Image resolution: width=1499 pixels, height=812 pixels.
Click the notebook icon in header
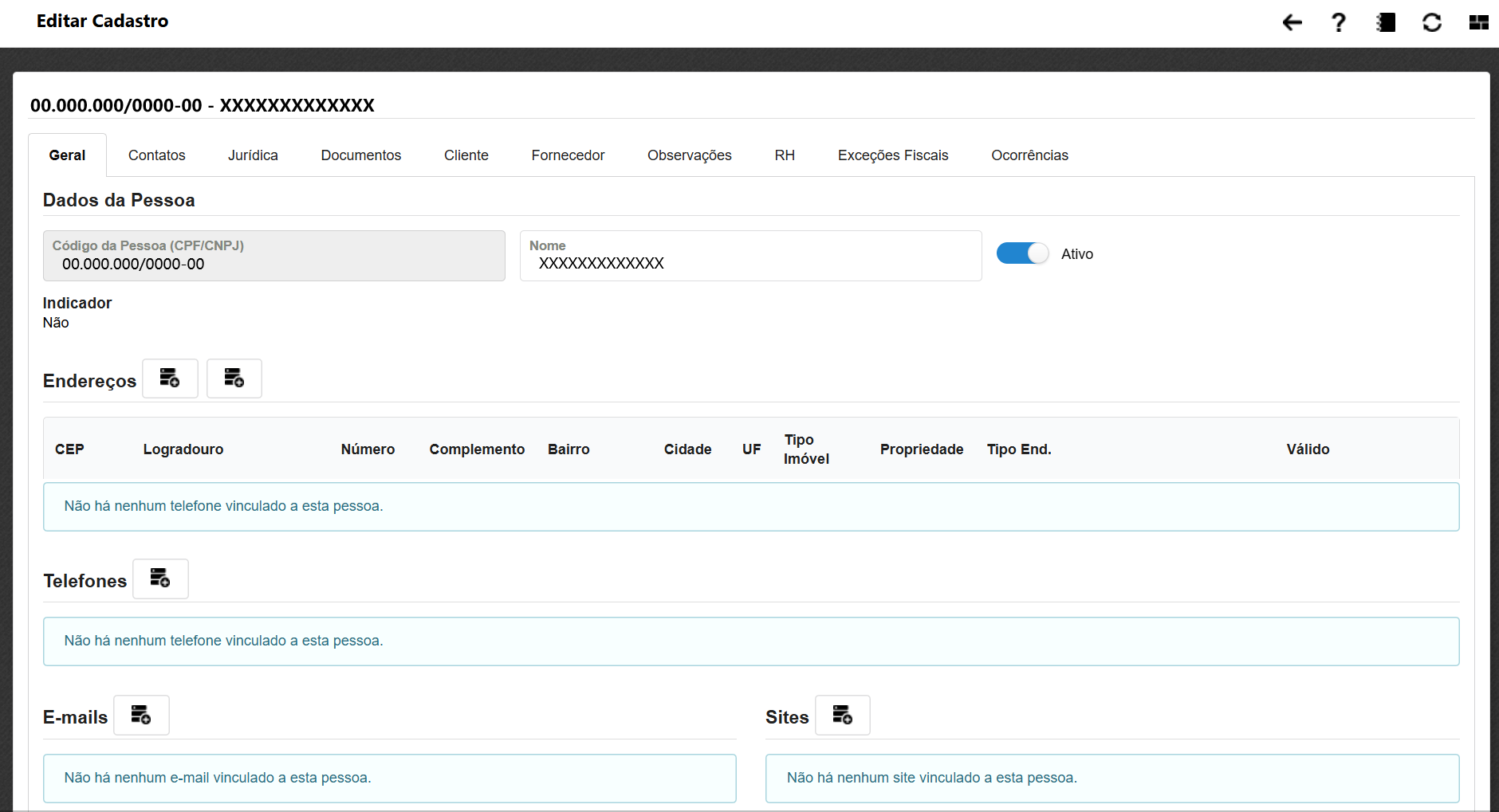[1386, 22]
